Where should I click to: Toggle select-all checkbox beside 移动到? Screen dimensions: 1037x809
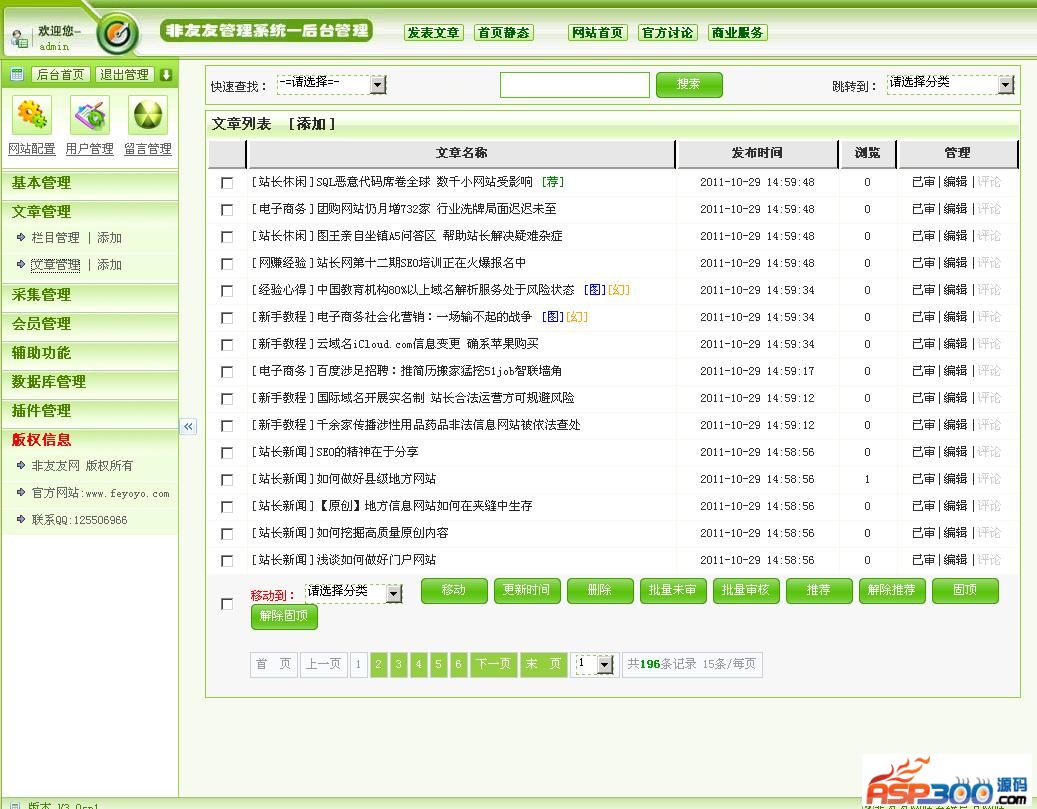click(227, 604)
